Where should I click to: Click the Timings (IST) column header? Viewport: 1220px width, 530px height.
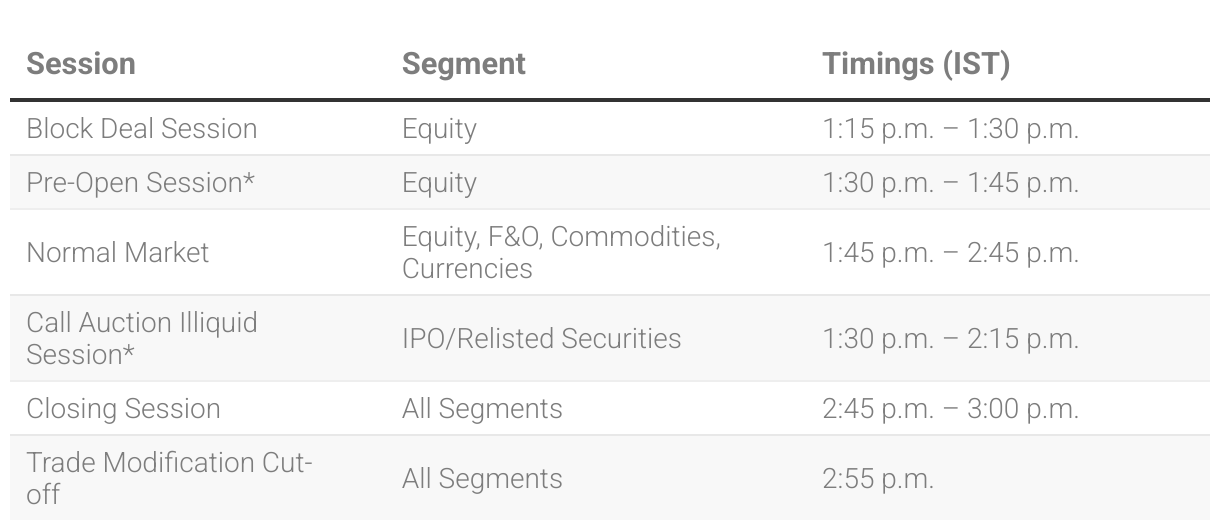(x=915, y=64)
